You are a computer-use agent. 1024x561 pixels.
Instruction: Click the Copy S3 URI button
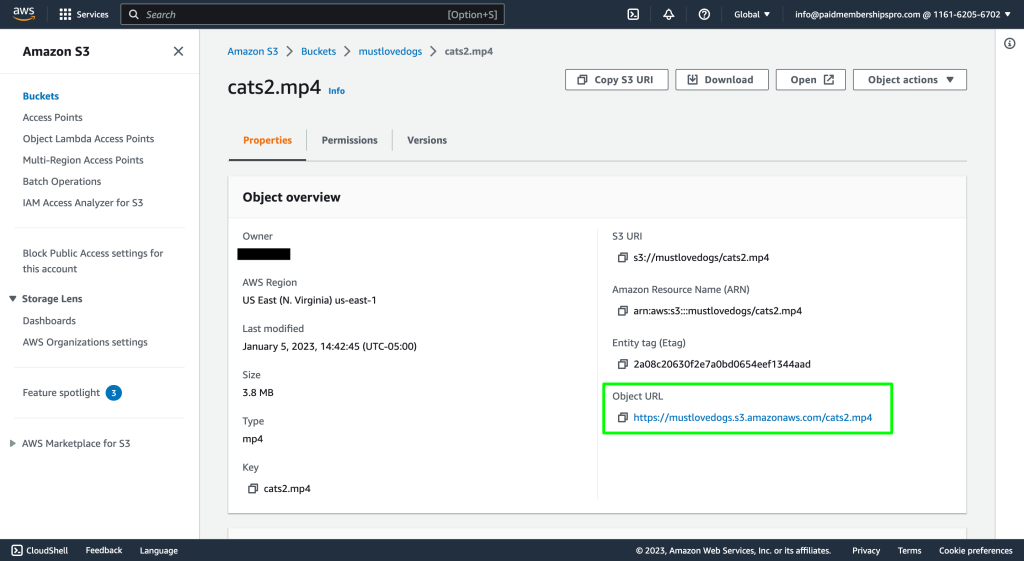pos(616,80)
